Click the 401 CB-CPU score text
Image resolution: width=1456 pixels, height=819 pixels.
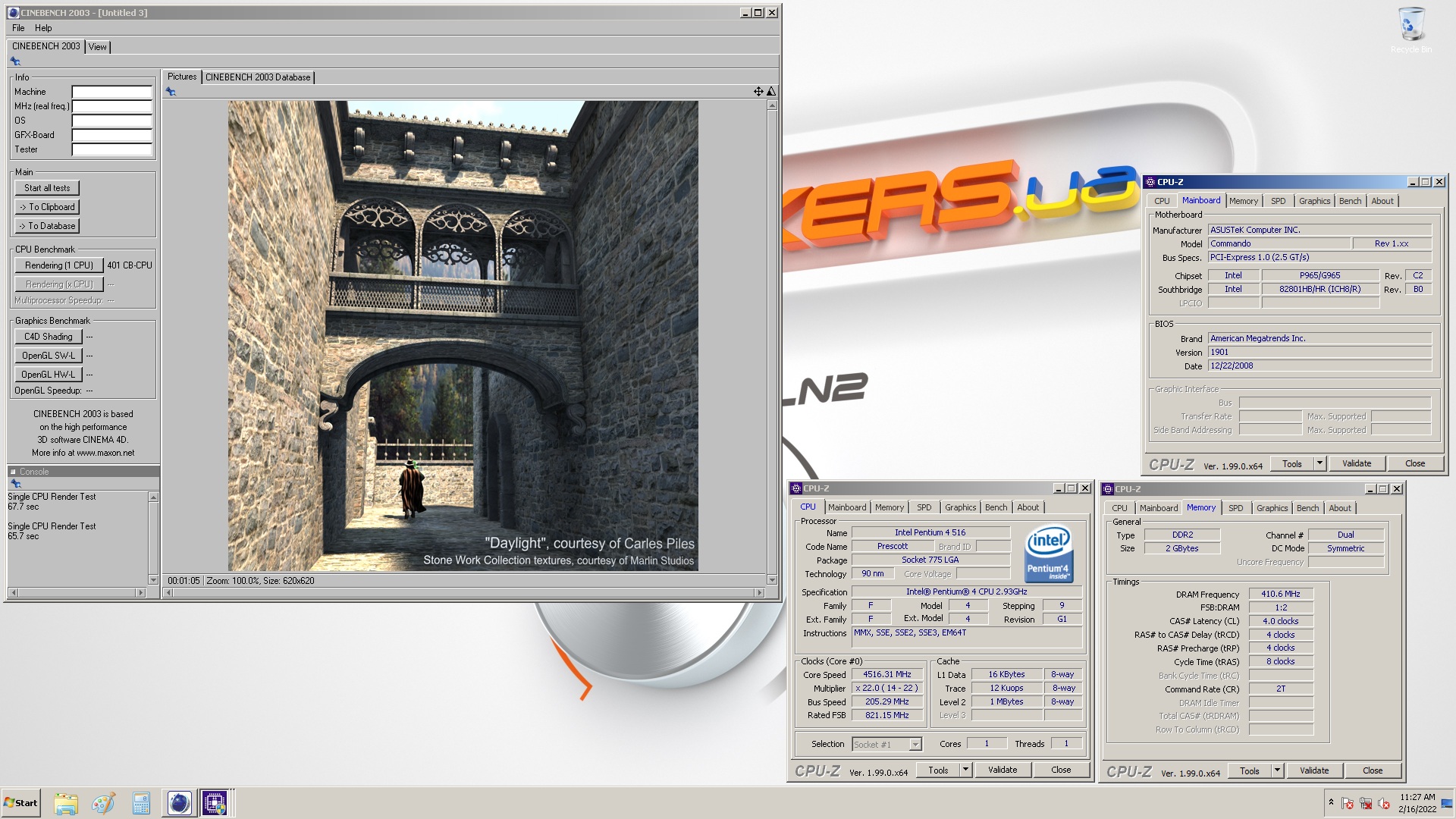pyautogui.click(x=130, y=265)
